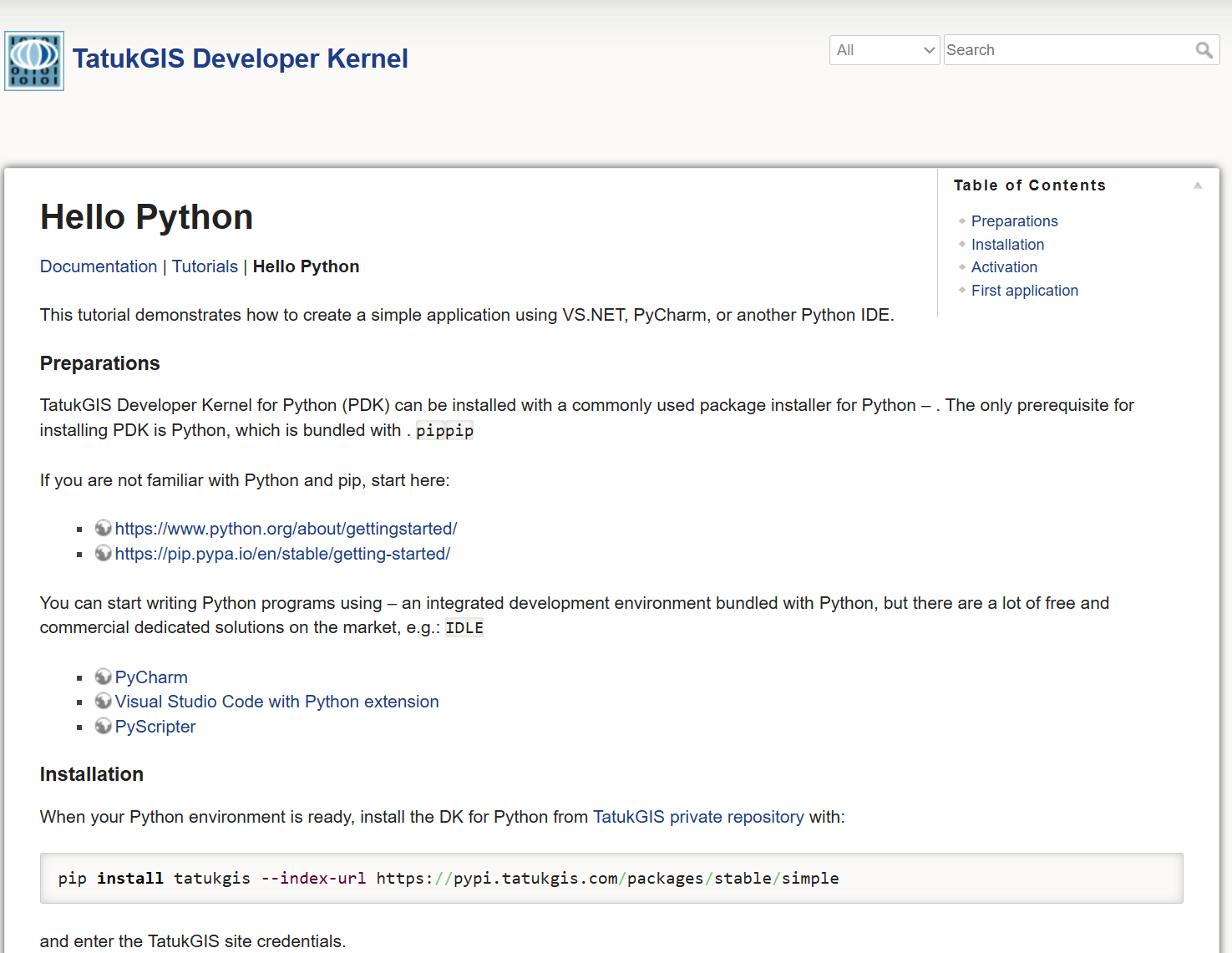Select First application in Table of Contents
Screen dimensions: 1232x953
click(1024, 291)
